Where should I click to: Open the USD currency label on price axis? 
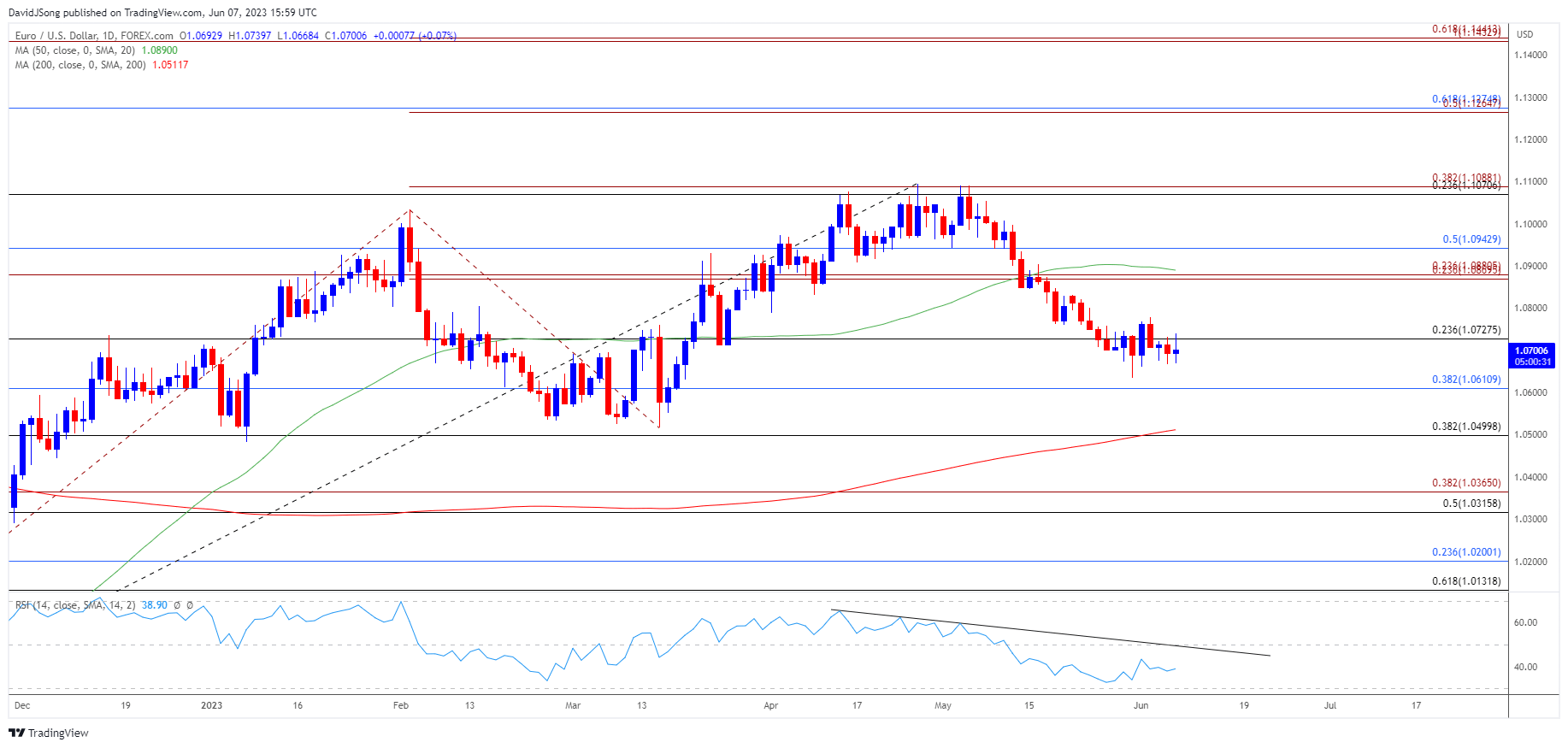tap(1525, 34)
